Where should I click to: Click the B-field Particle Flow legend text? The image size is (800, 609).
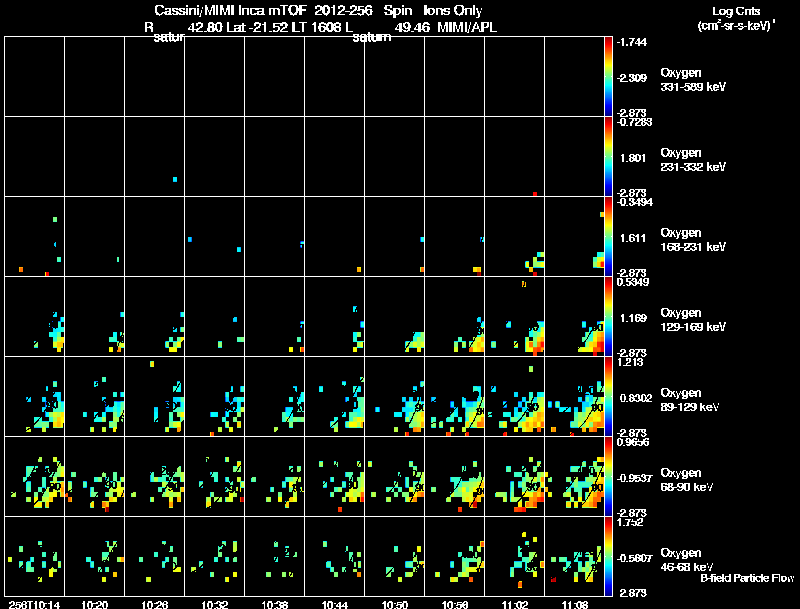[747, 578]
